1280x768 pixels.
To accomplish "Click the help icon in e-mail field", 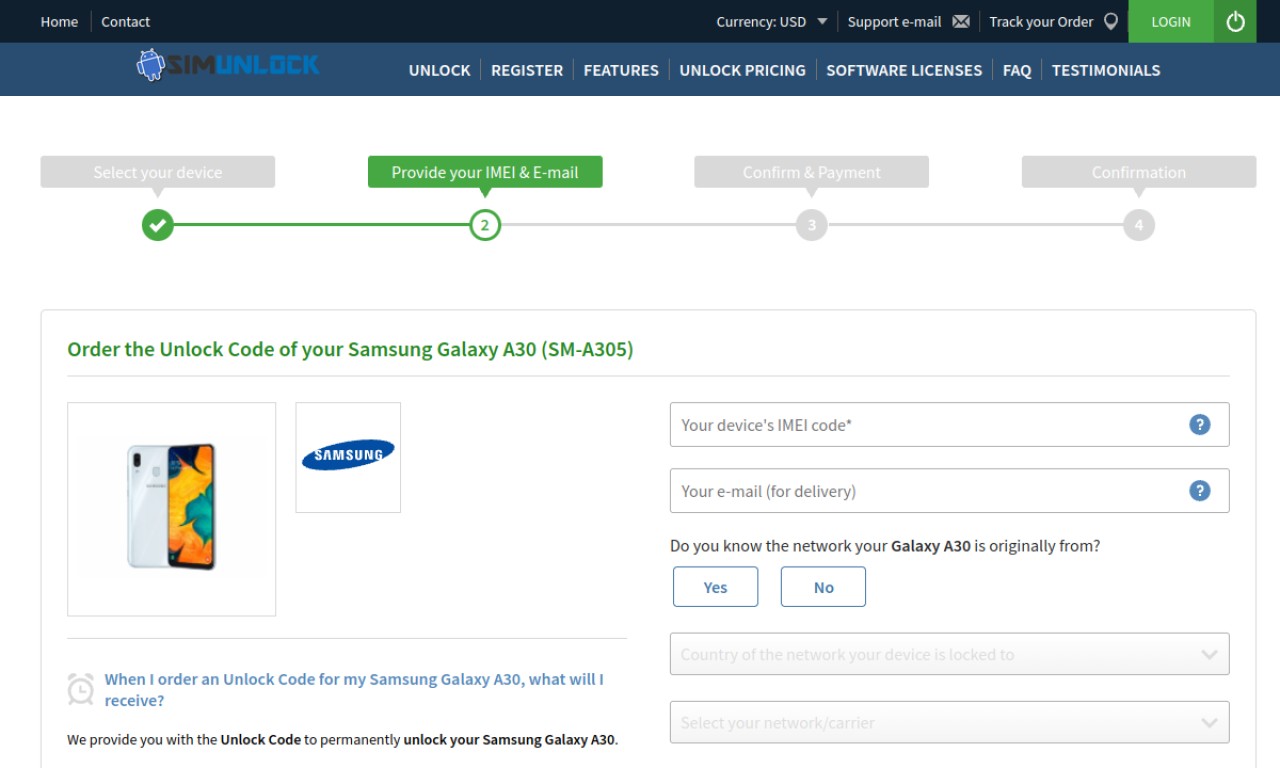I will [x=1200, y=491].
